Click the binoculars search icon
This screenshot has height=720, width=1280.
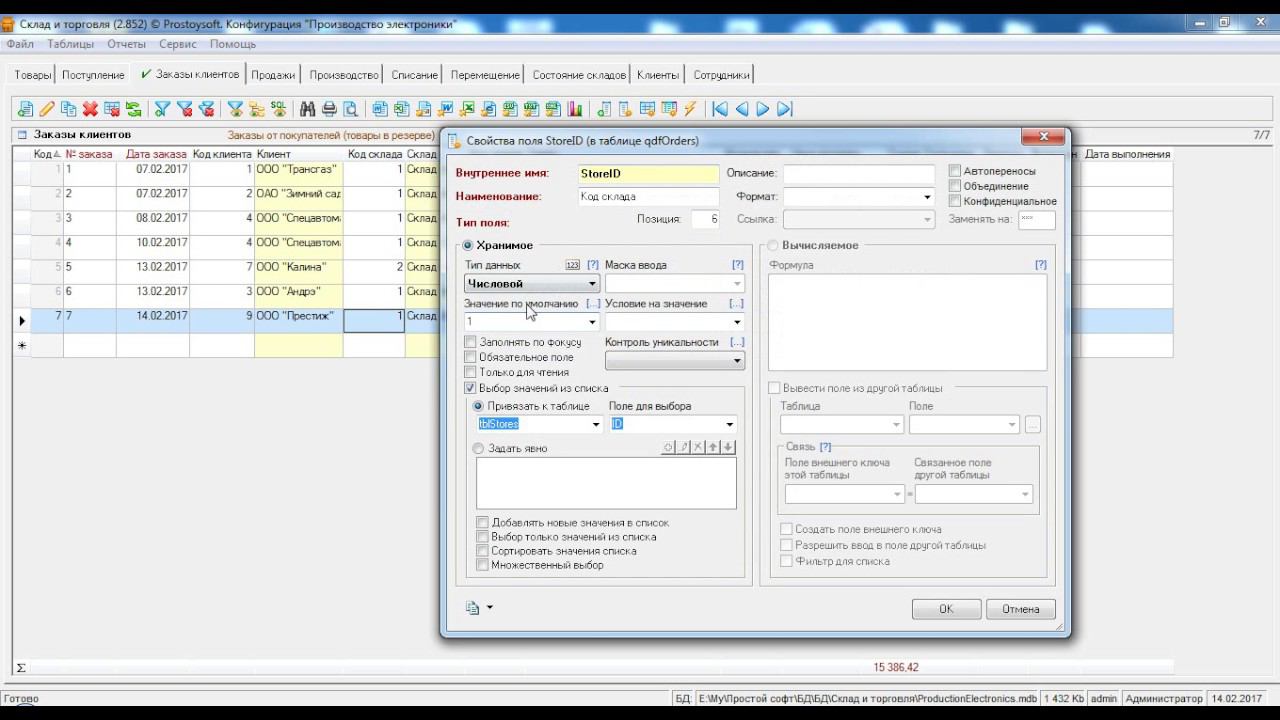click(x=307, y=109)
